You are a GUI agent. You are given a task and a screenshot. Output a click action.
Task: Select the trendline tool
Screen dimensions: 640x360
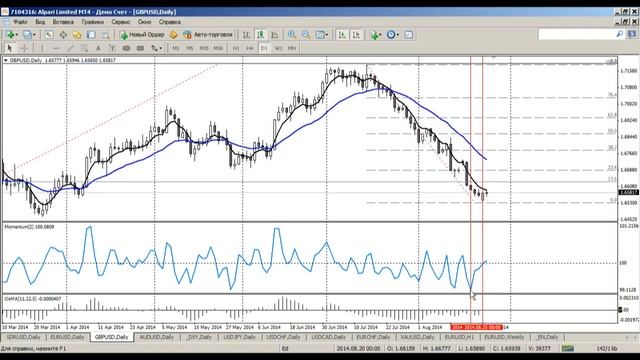(x=70, y=48)
